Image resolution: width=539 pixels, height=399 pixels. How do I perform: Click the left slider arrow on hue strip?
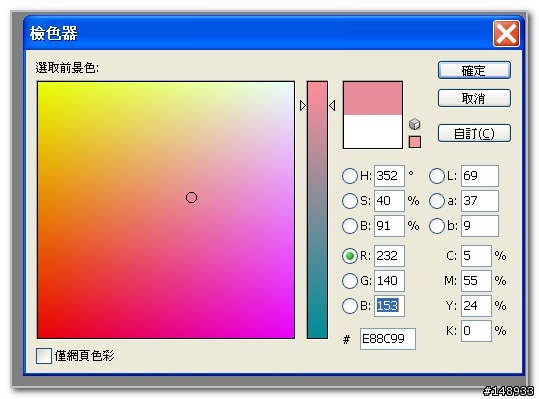pos(302,106)
